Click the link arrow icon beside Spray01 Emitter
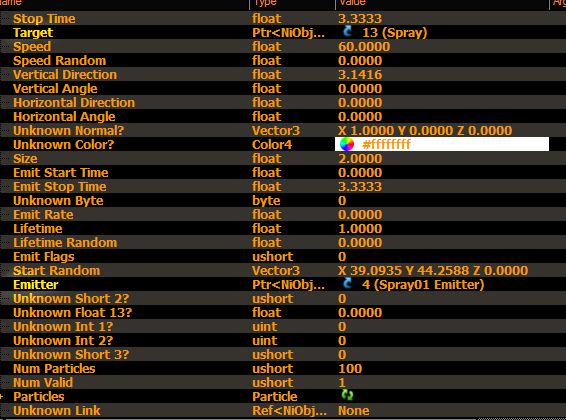Screen dimensions: 566x420 click(x=348, y=284)
